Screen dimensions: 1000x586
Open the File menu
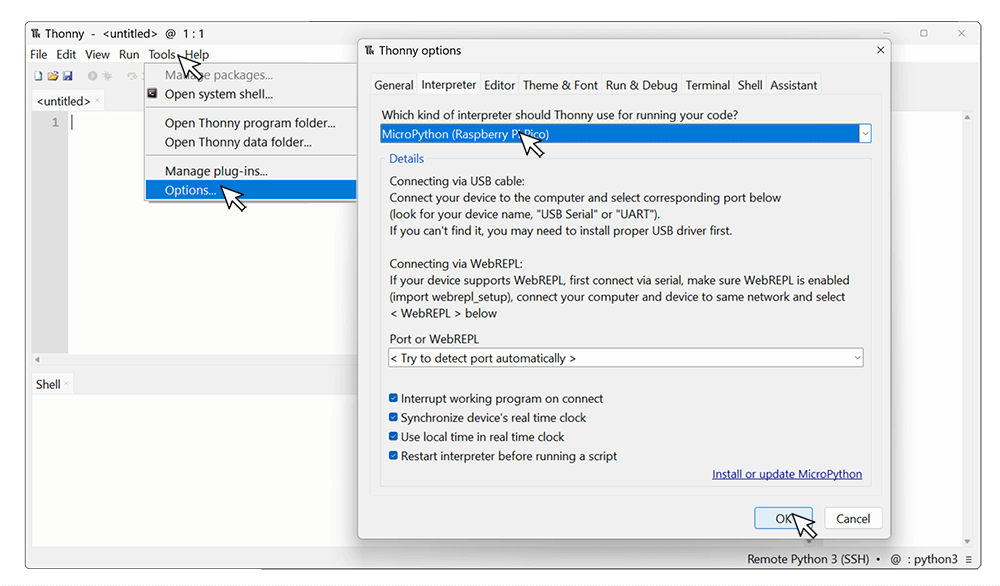click(x=38, y=54)
